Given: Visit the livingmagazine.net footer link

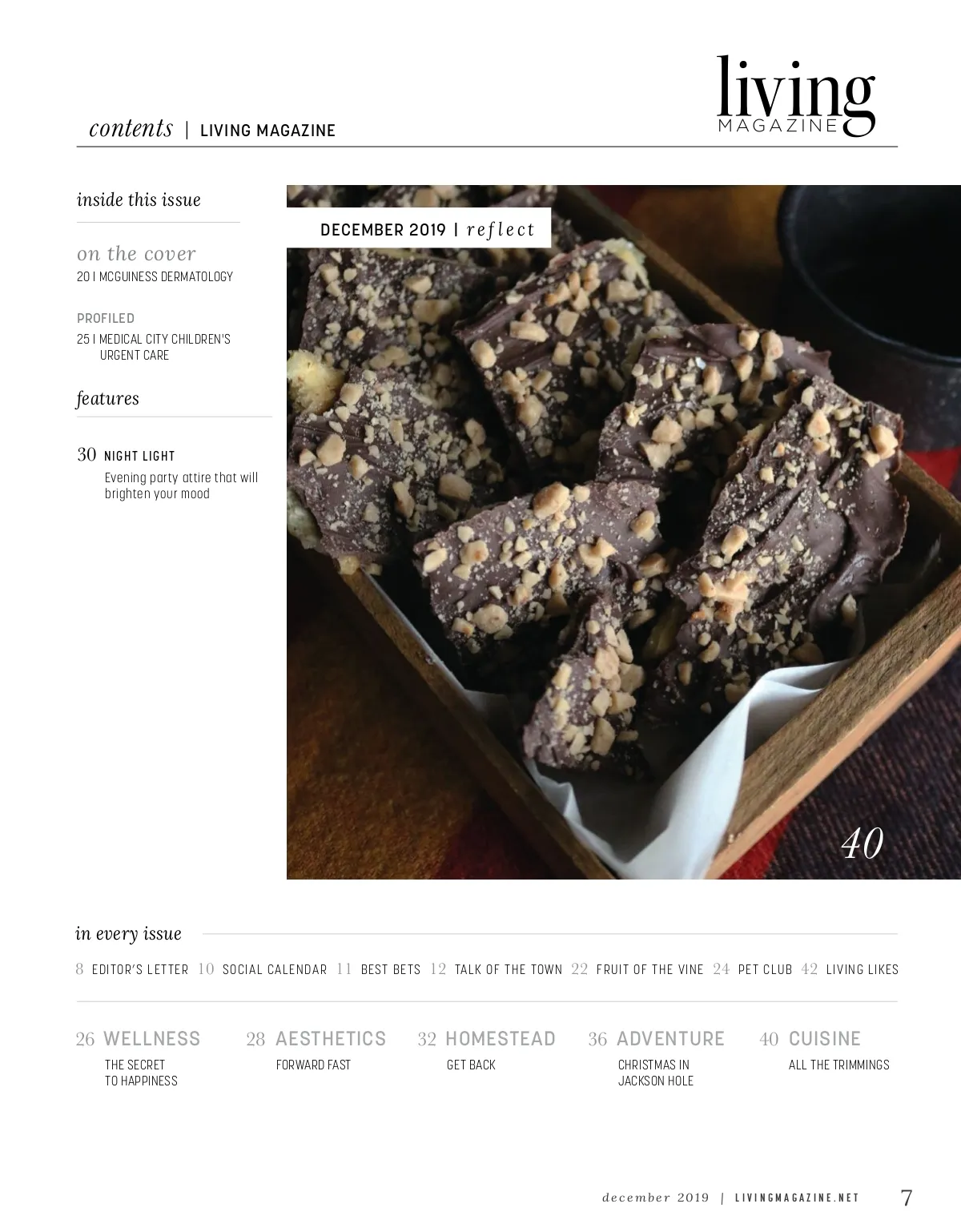Looking at the screenshot, I should click(x=797, y=1198).
